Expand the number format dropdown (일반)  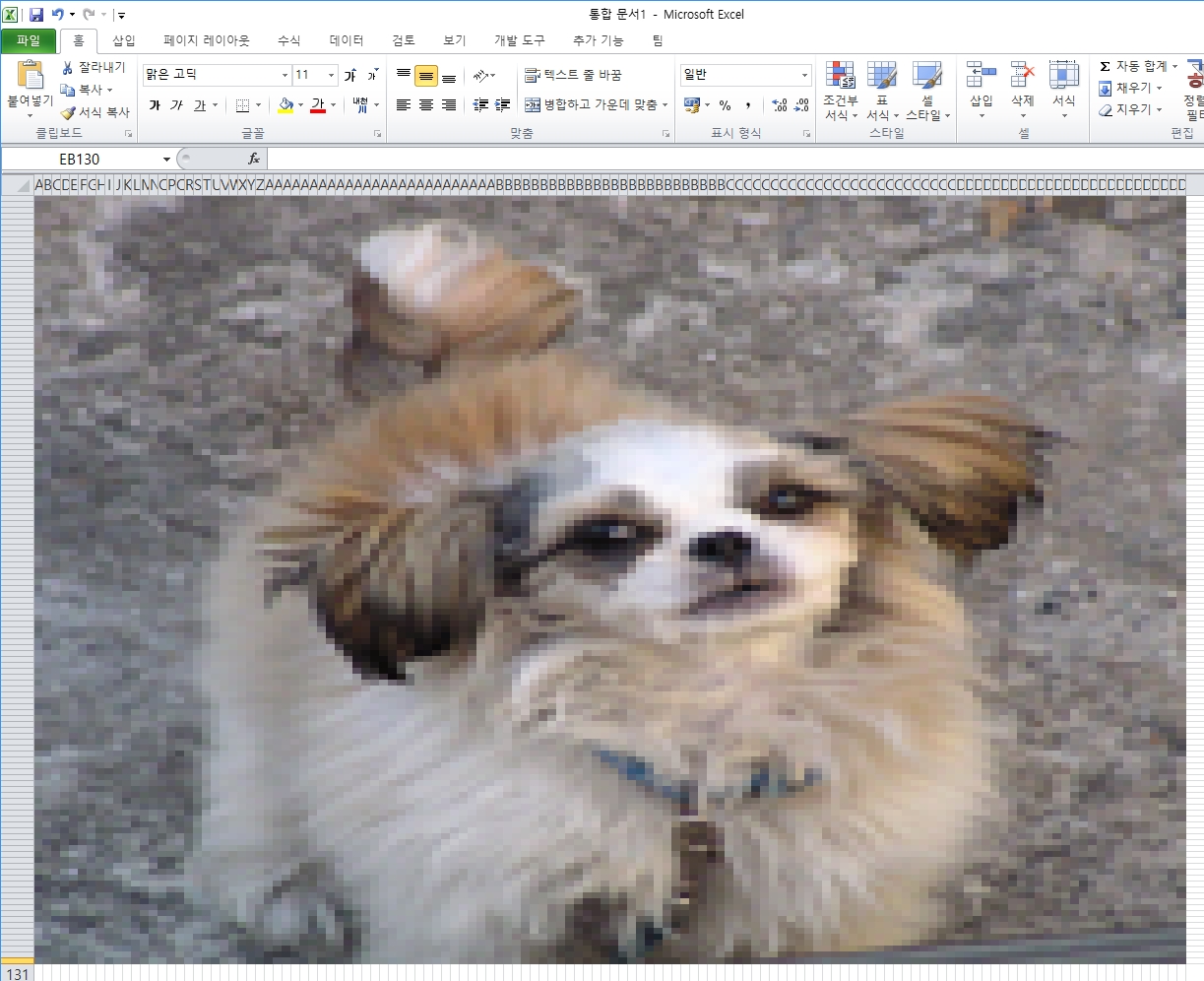tap(804, 76)
